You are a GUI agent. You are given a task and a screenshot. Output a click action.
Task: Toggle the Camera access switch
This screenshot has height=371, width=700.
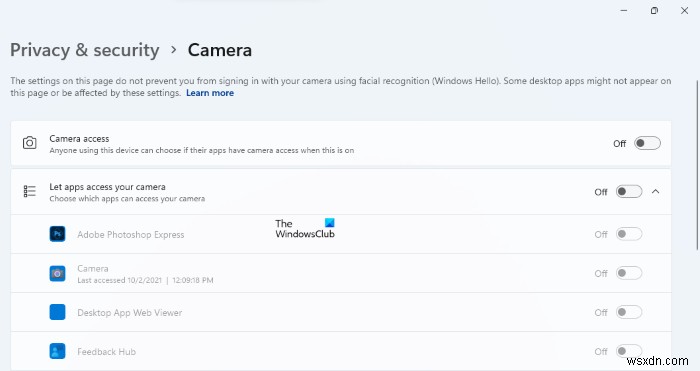[647, 143]
